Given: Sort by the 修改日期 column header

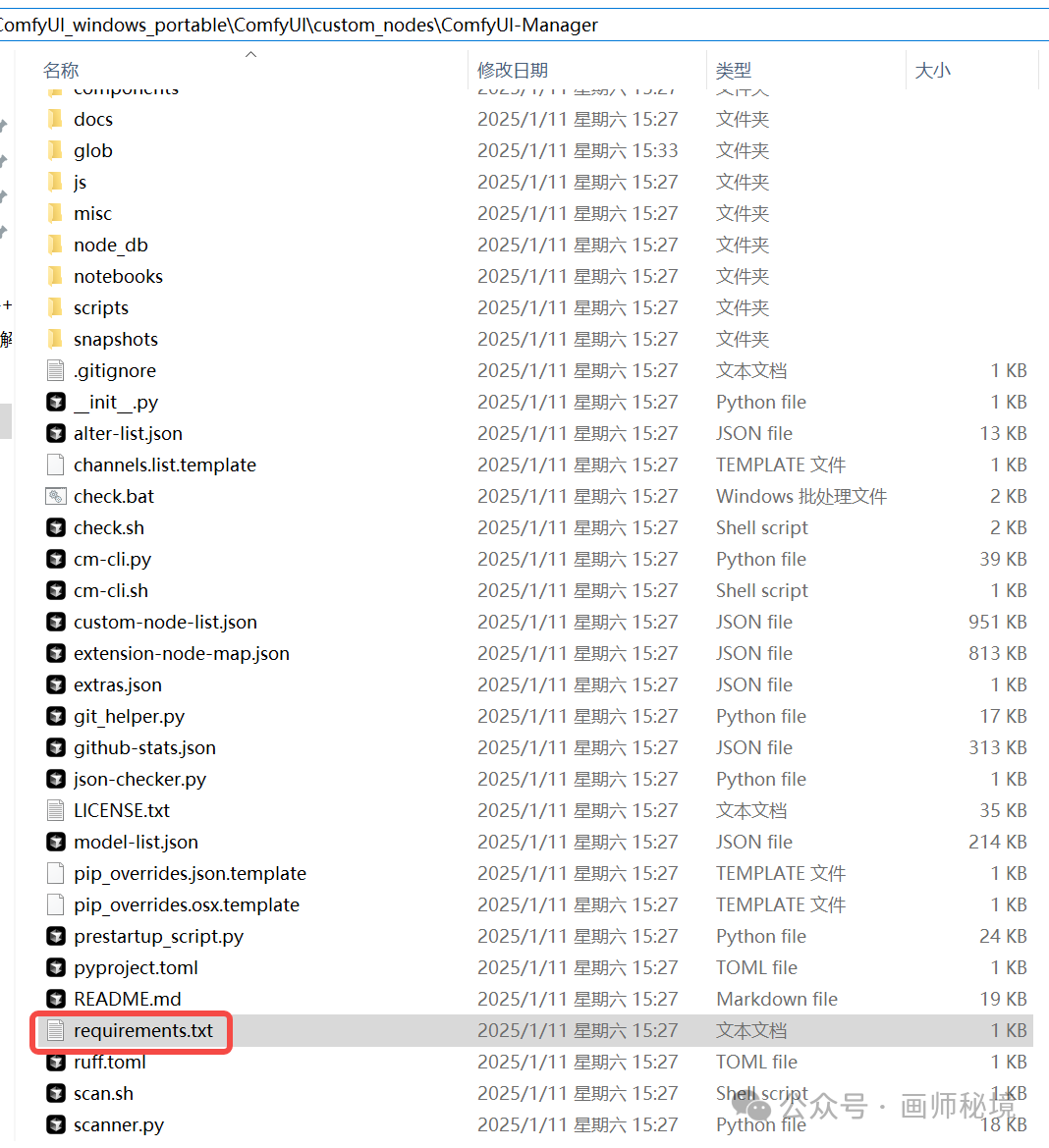Looking at the screenshot, I should [513, 71].
